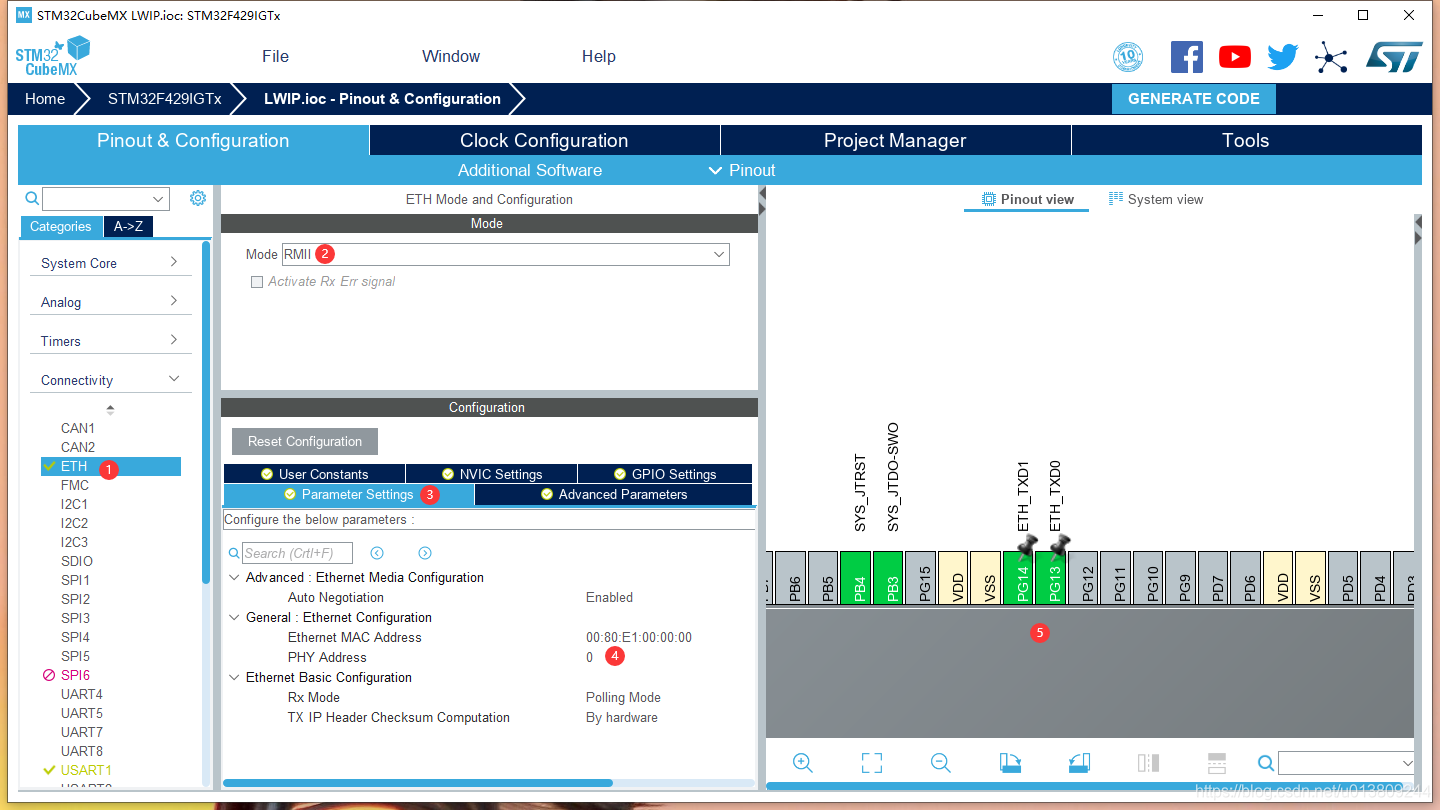Open the ETH Mode RMII dropdown
1440x810 pixels.
pyautogui.click(x=505, y=255)
